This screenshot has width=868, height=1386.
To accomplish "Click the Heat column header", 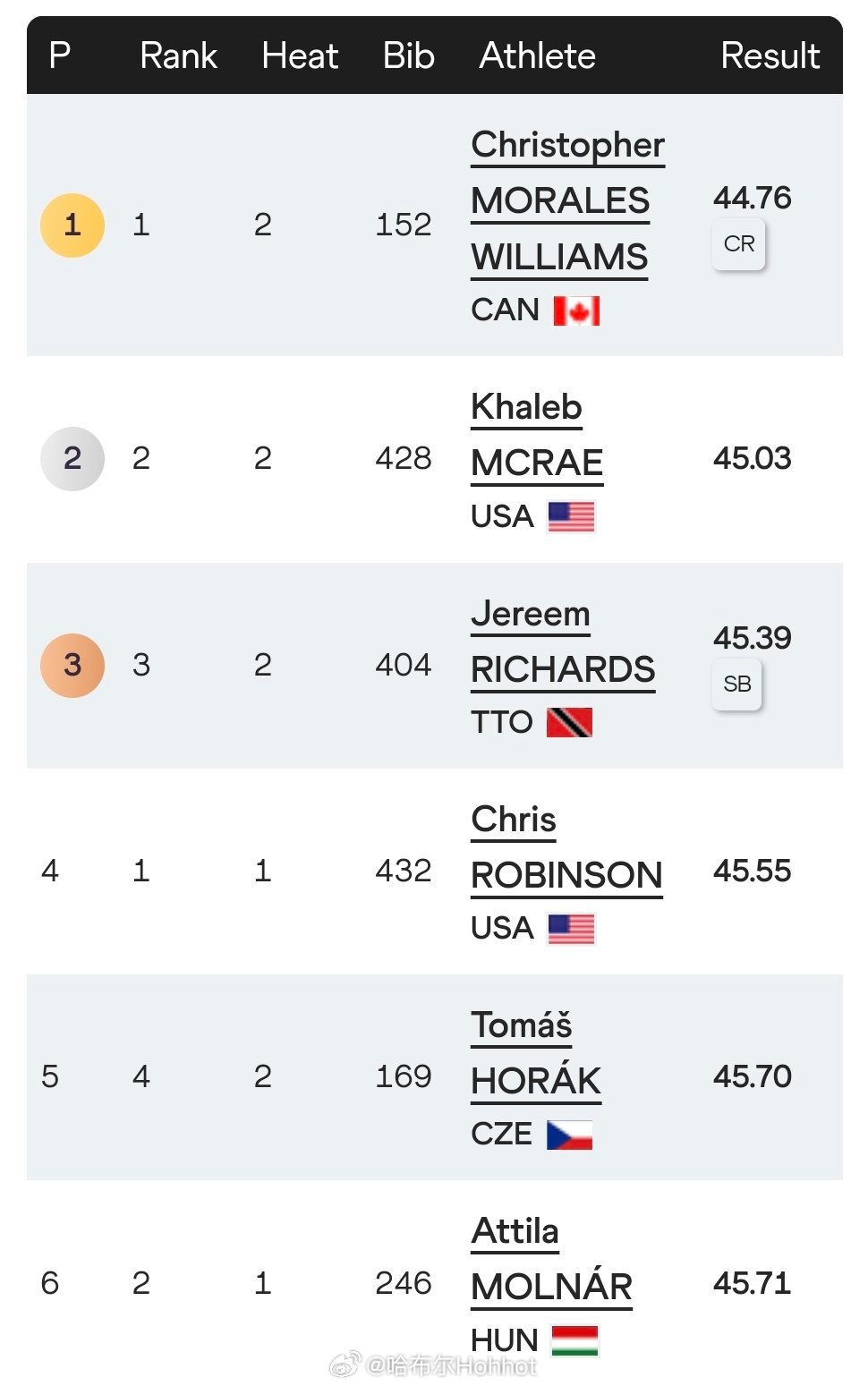I will coord(300,55).
